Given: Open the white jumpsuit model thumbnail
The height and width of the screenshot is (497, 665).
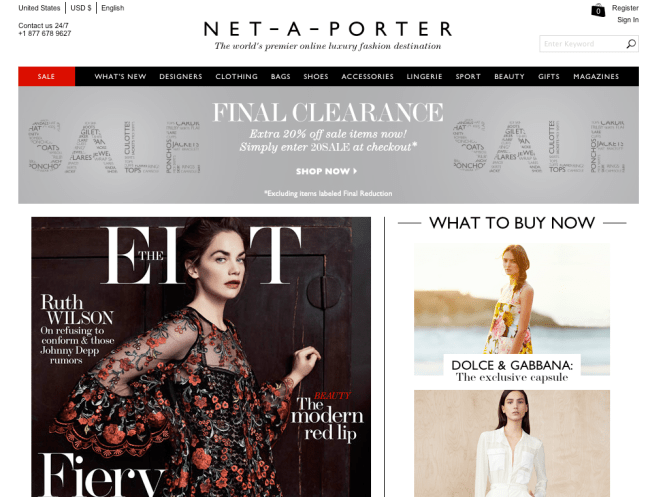Looking at the screenshot, I should click(512, 443).
